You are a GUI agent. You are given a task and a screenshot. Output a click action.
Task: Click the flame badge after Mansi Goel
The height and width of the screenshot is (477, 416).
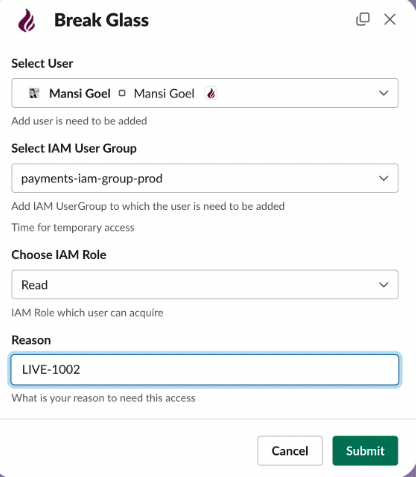[x=211, y=93]
